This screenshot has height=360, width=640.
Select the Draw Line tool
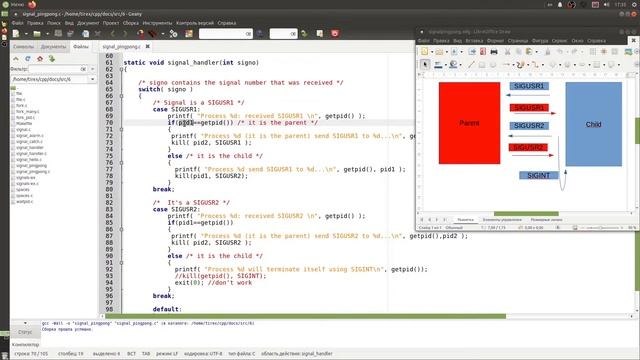click(x=471, y=64)
